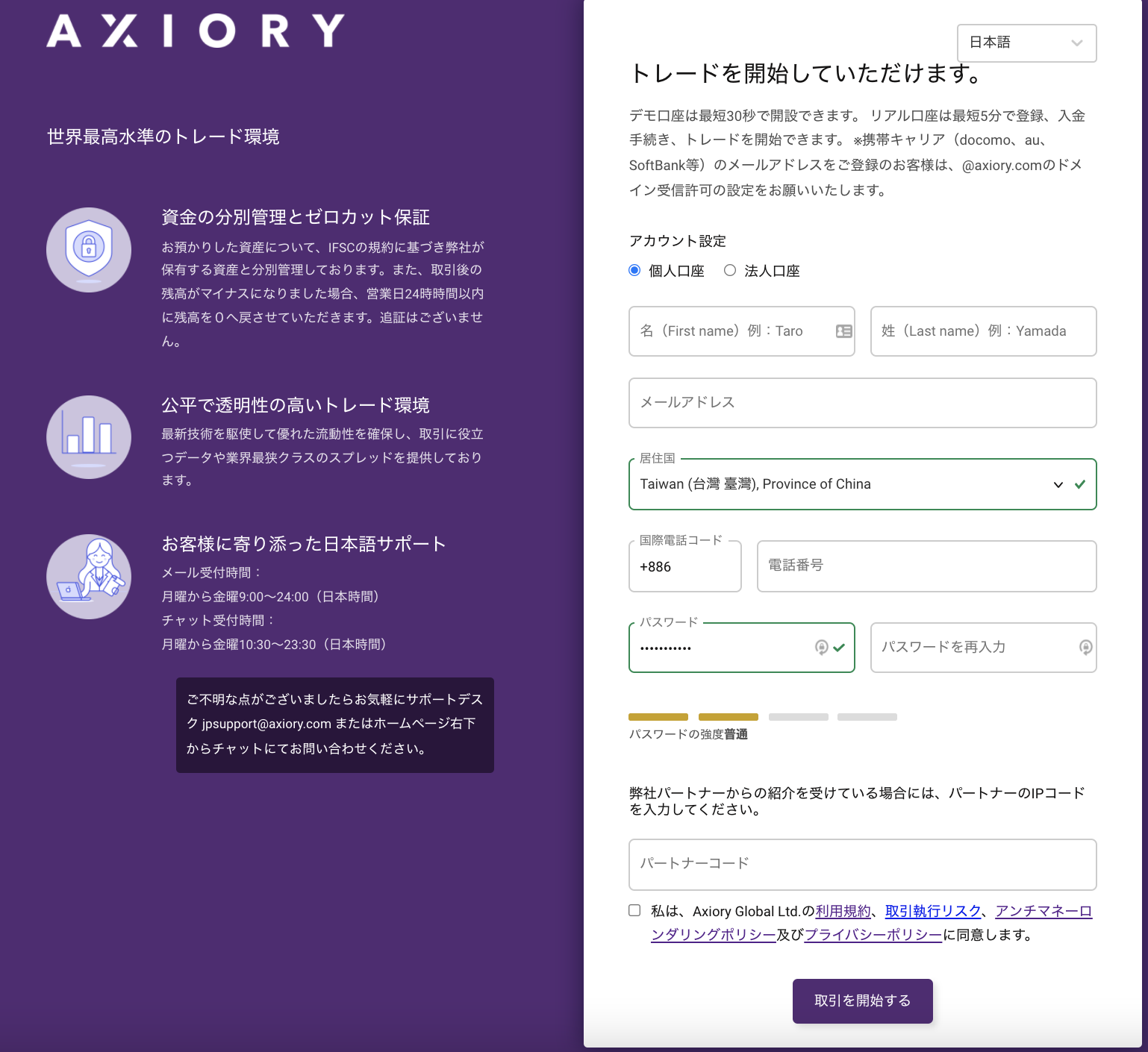This screenshot has width=1148, height=1052.
Task: Focus the メールアドレス email field
Action: 862,403
